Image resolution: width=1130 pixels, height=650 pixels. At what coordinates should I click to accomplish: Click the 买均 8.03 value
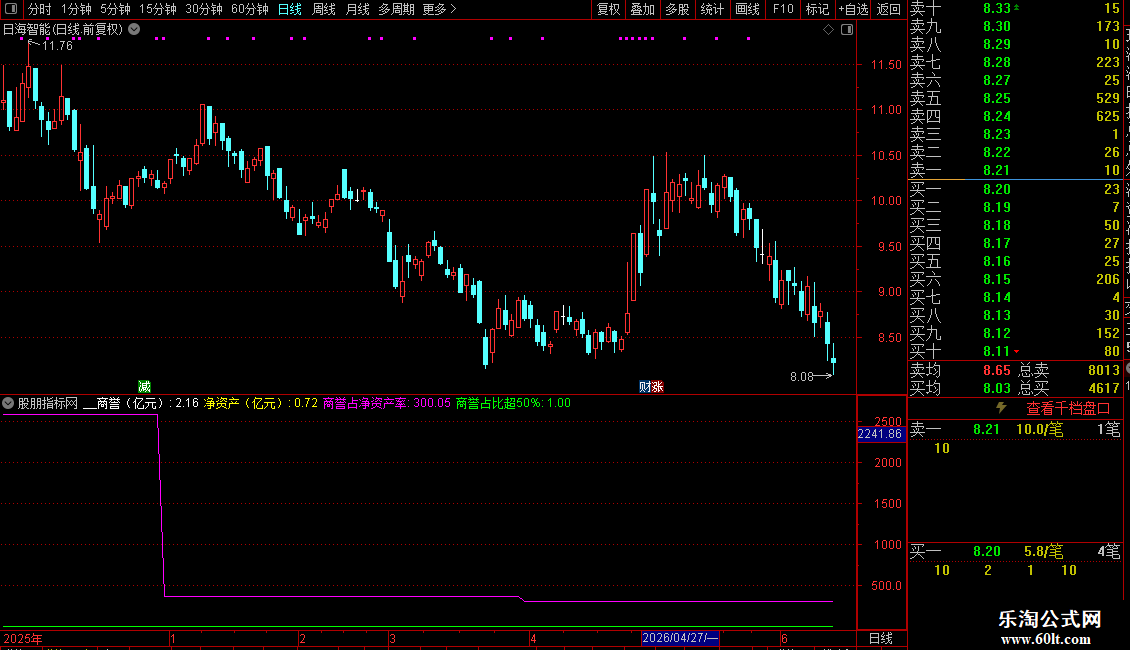click(997, 388)
